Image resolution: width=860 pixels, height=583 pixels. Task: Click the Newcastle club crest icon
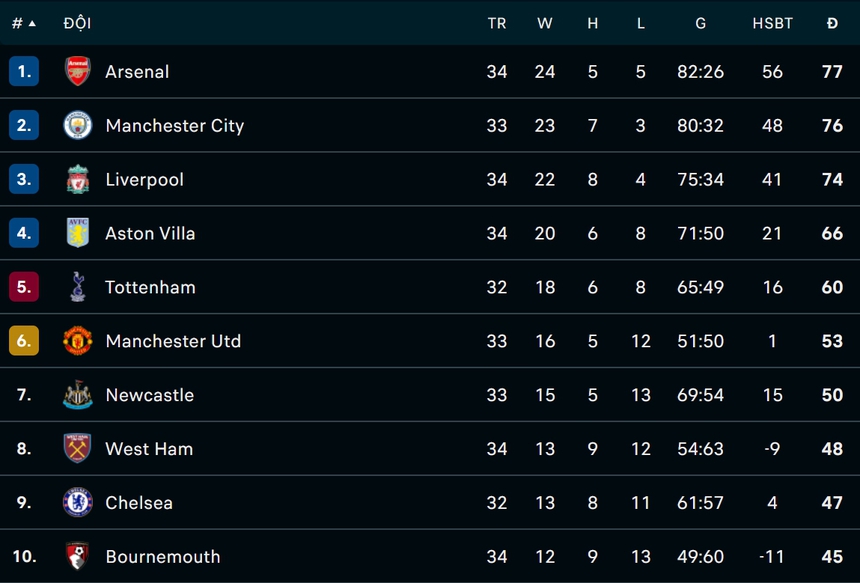pos(77,395)
